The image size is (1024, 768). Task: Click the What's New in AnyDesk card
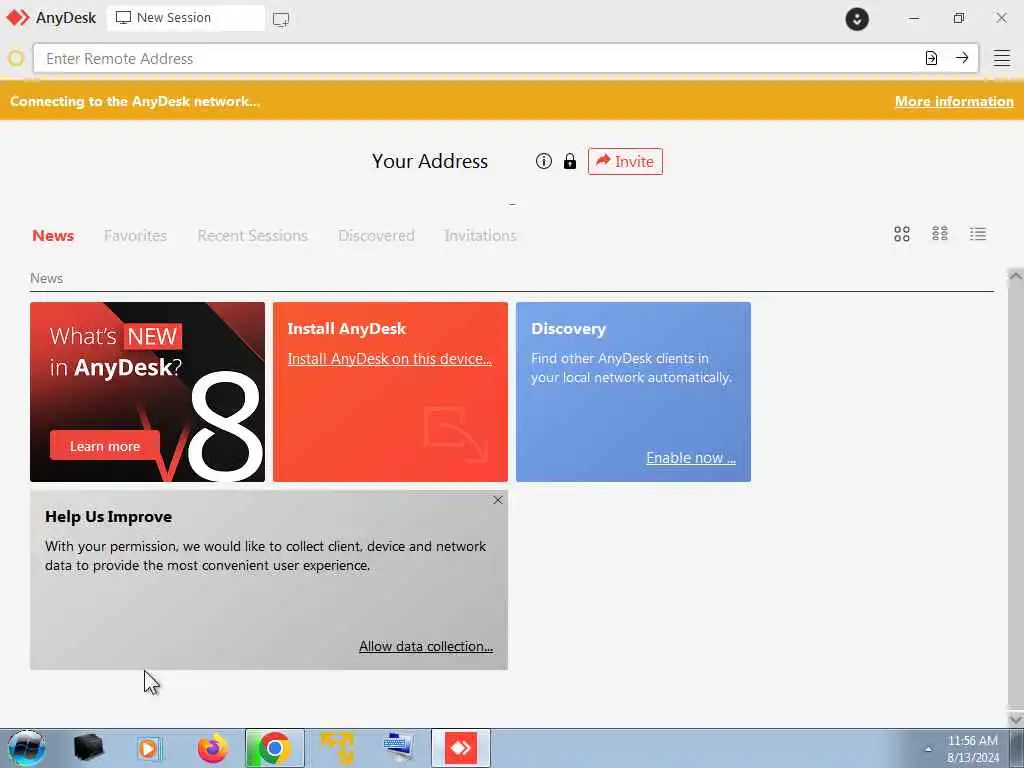click(148, 392)
